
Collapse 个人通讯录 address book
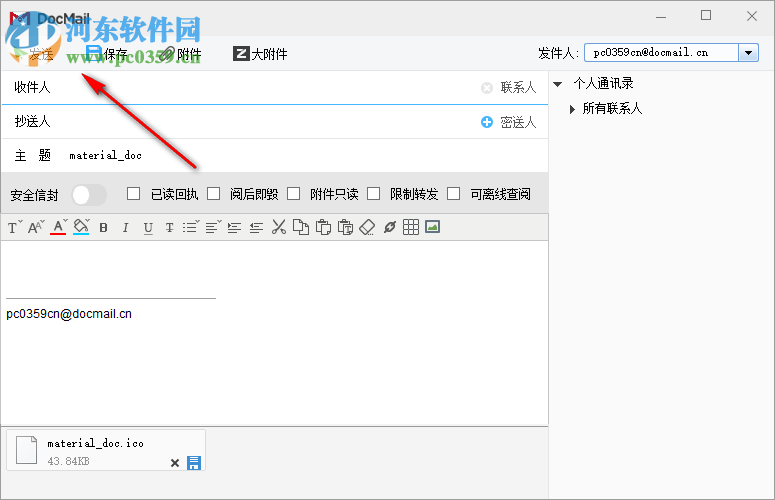click(x=558, y=84)
